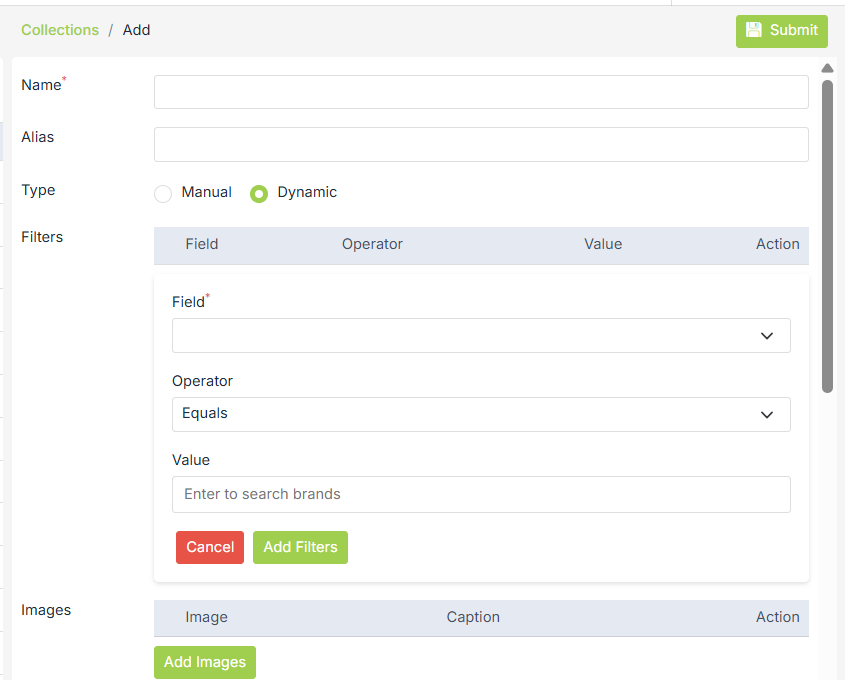The width and height of the screenshot is (845, 680).
Task: Click the Field column header in Filters table
Action: point(202,243)
